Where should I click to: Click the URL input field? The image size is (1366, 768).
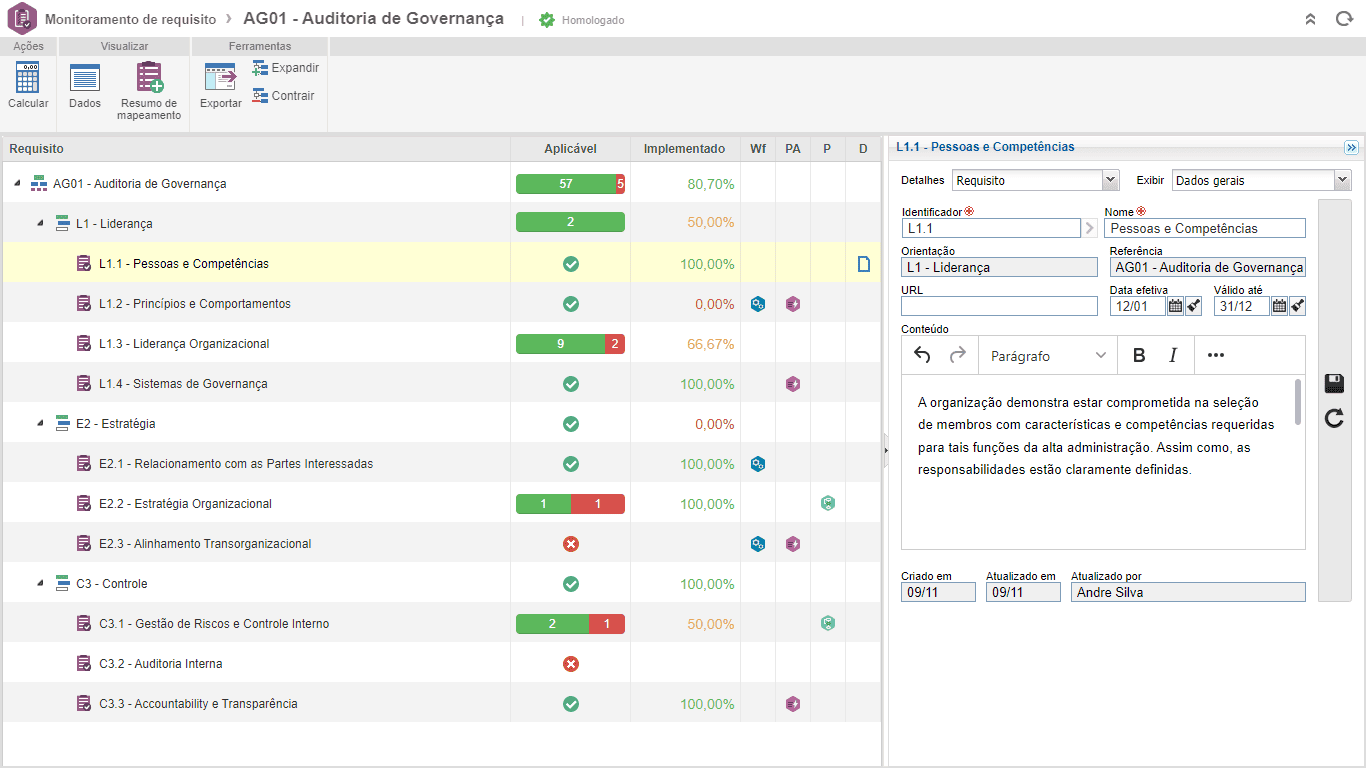coord(998,306)
